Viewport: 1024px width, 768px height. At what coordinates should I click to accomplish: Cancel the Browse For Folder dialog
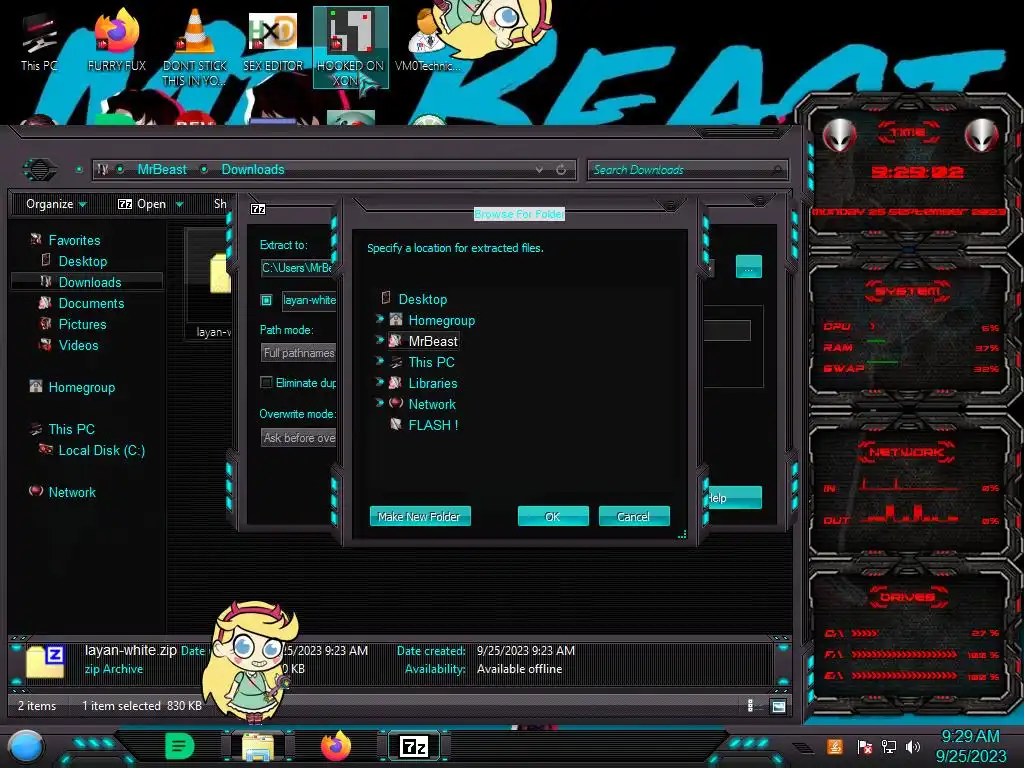coord(633,517)
